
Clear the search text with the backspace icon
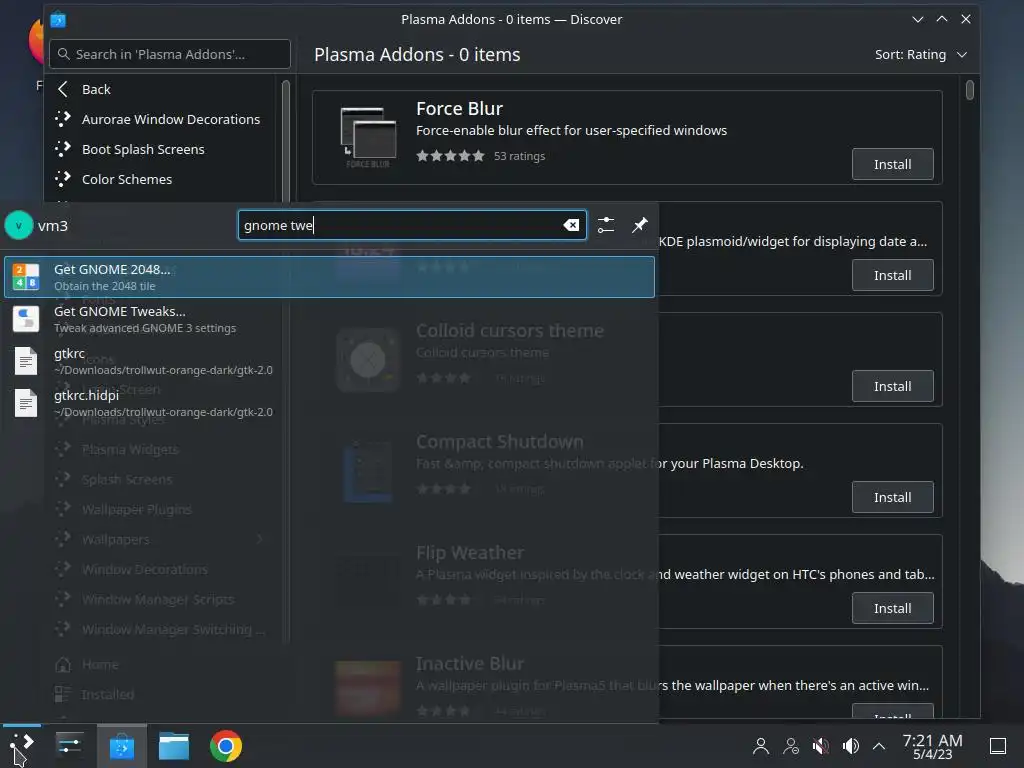(571, 225)
